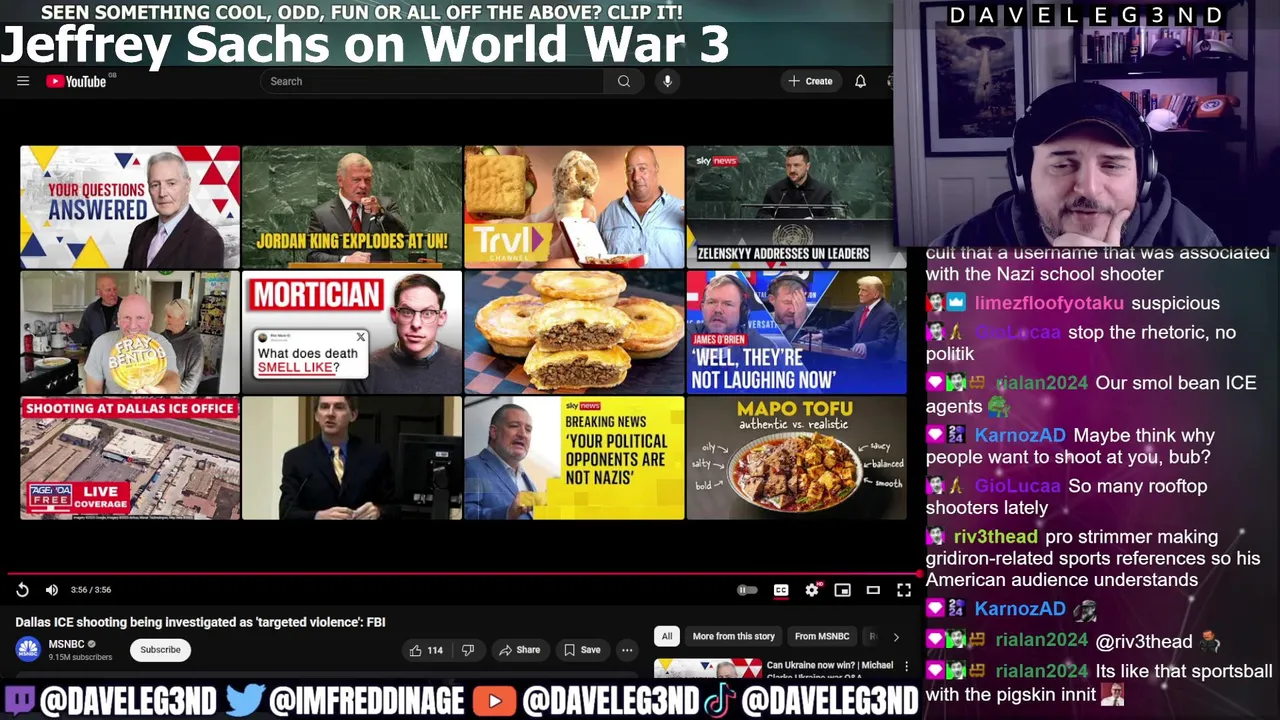Open the MSNBC channel avatar

28,650
